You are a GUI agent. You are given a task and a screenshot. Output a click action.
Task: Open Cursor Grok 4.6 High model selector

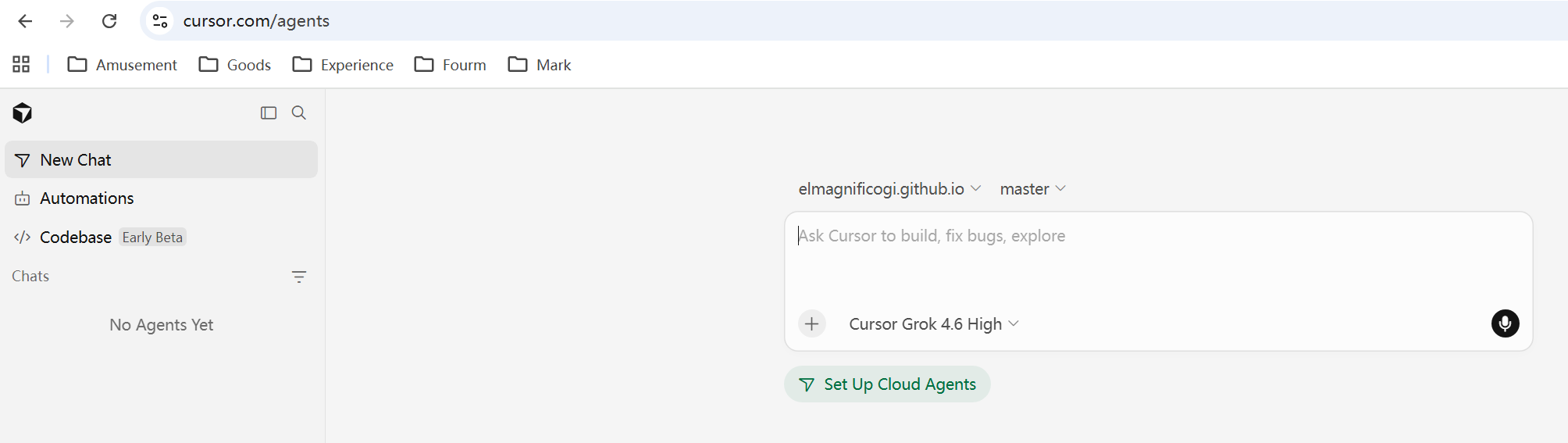934,324
